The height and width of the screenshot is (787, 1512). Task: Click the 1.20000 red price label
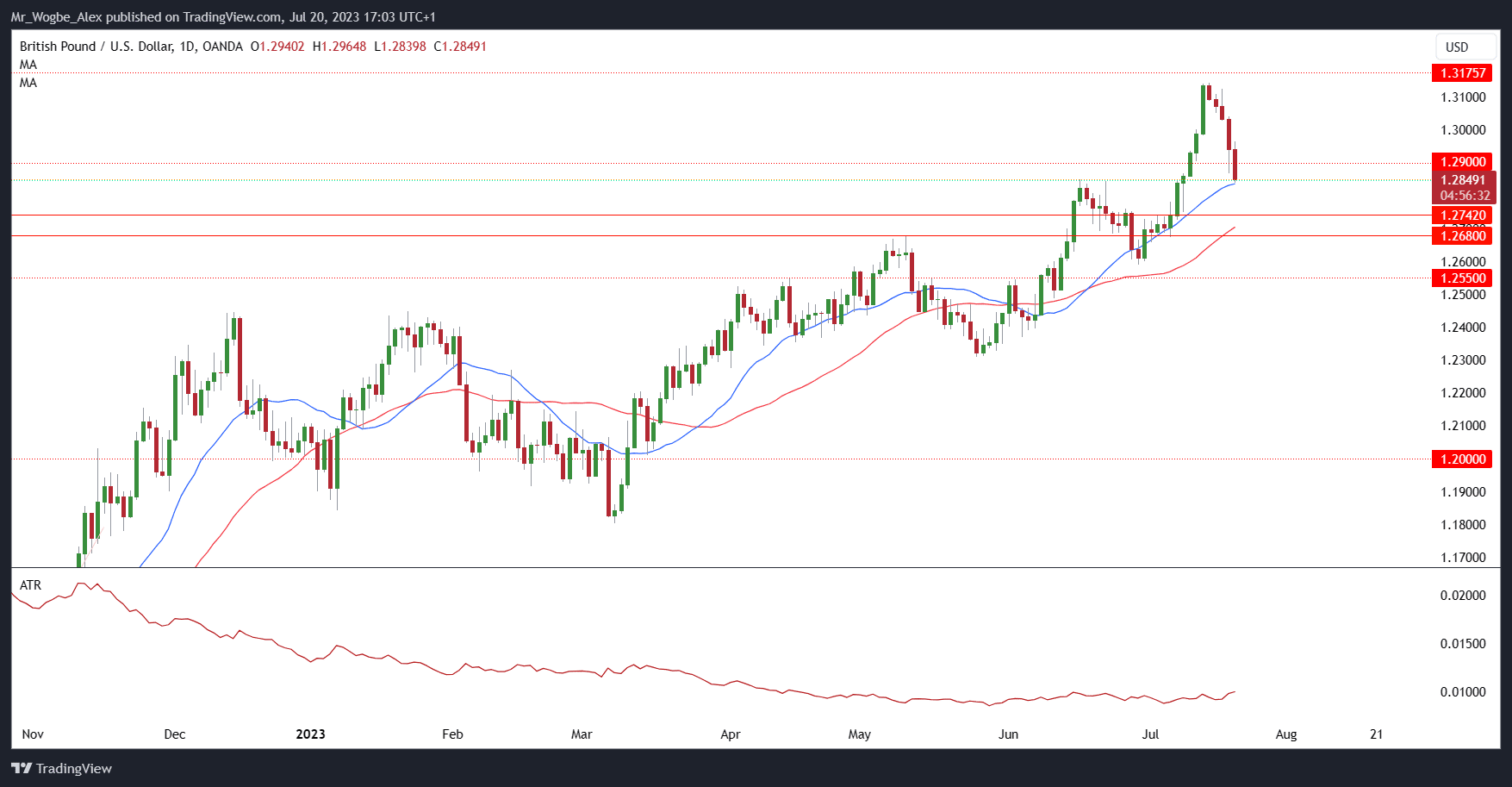pos(1462,459)
